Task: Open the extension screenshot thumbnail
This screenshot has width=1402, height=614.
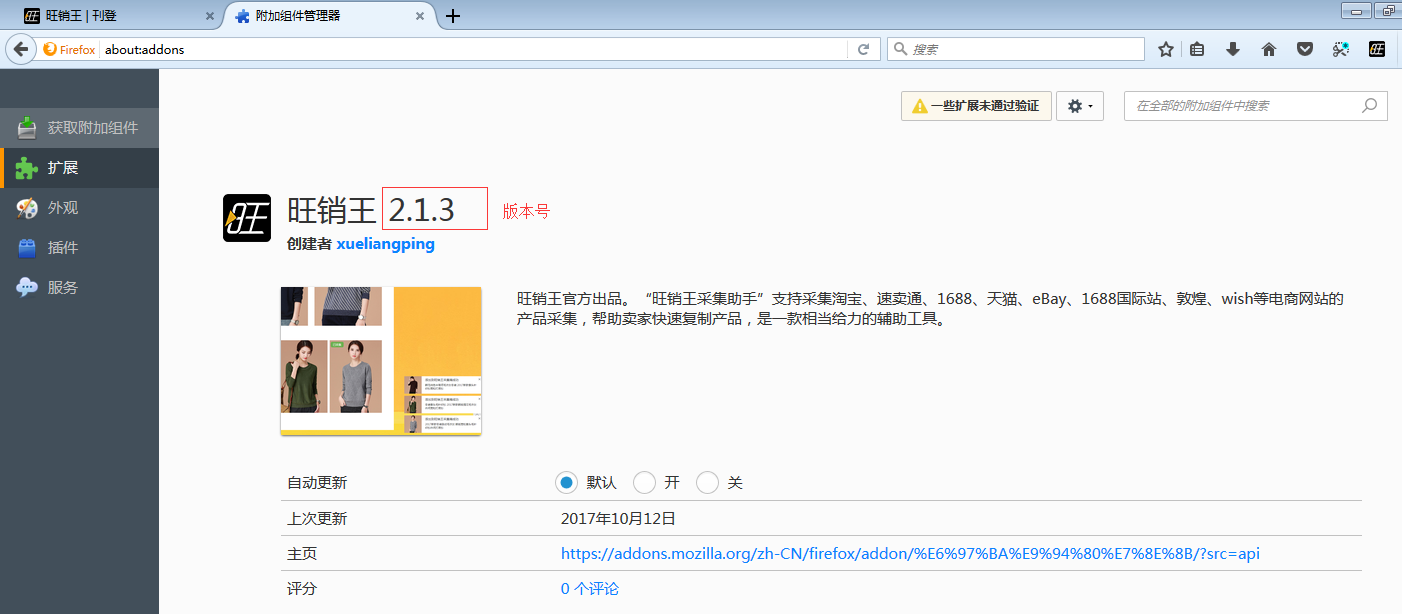Action: click(381, 361)
